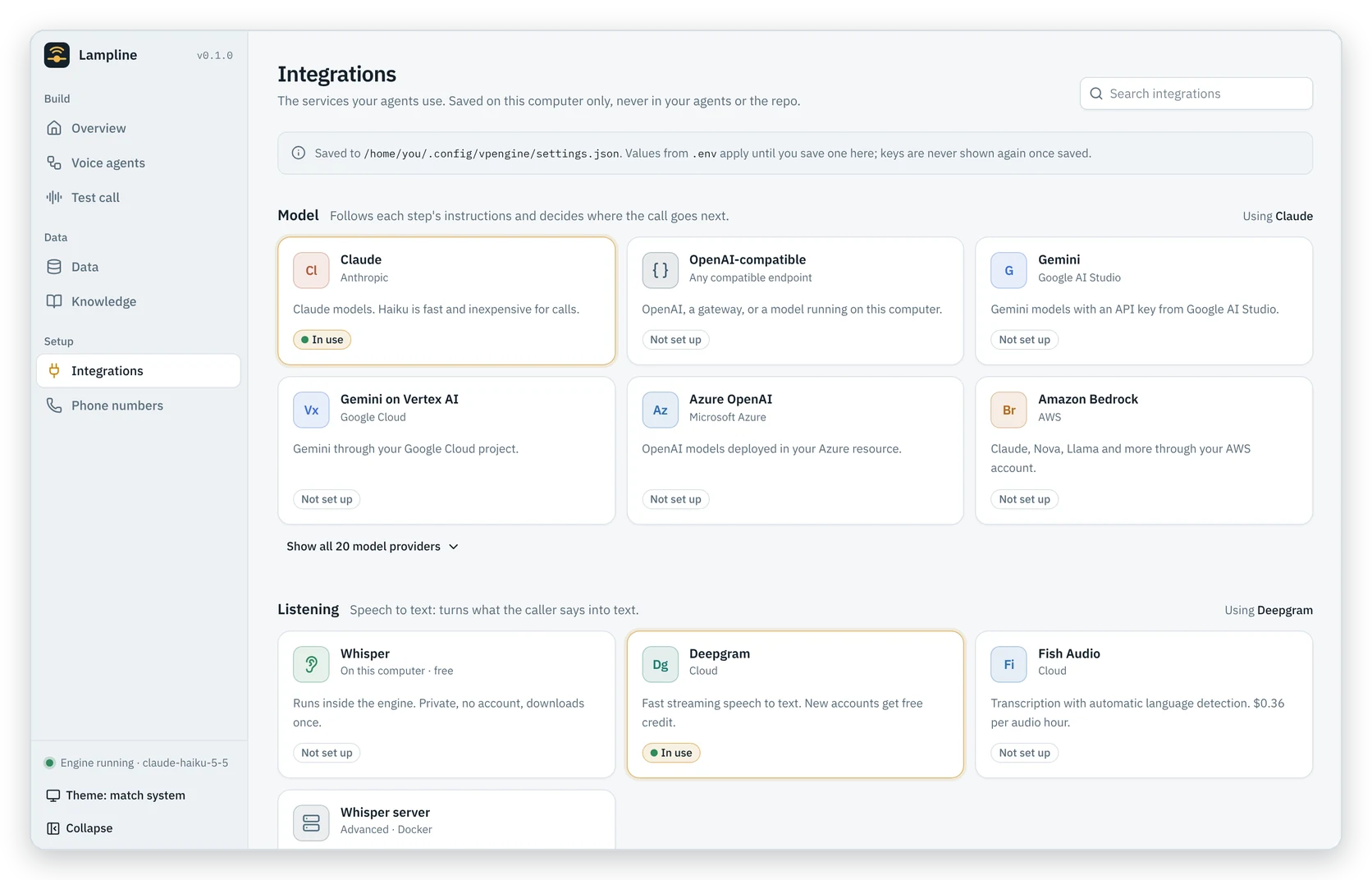Screen dimensions: 1372x880
Task: Change the Theme: match system setting
Action: [x=116, y=795]
